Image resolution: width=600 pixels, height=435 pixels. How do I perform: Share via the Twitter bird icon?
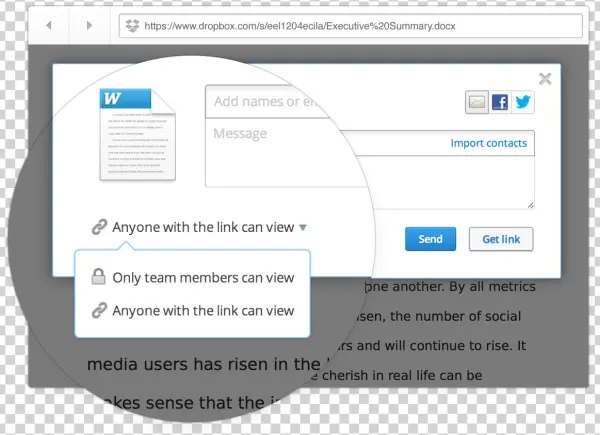tap(521, 101)
